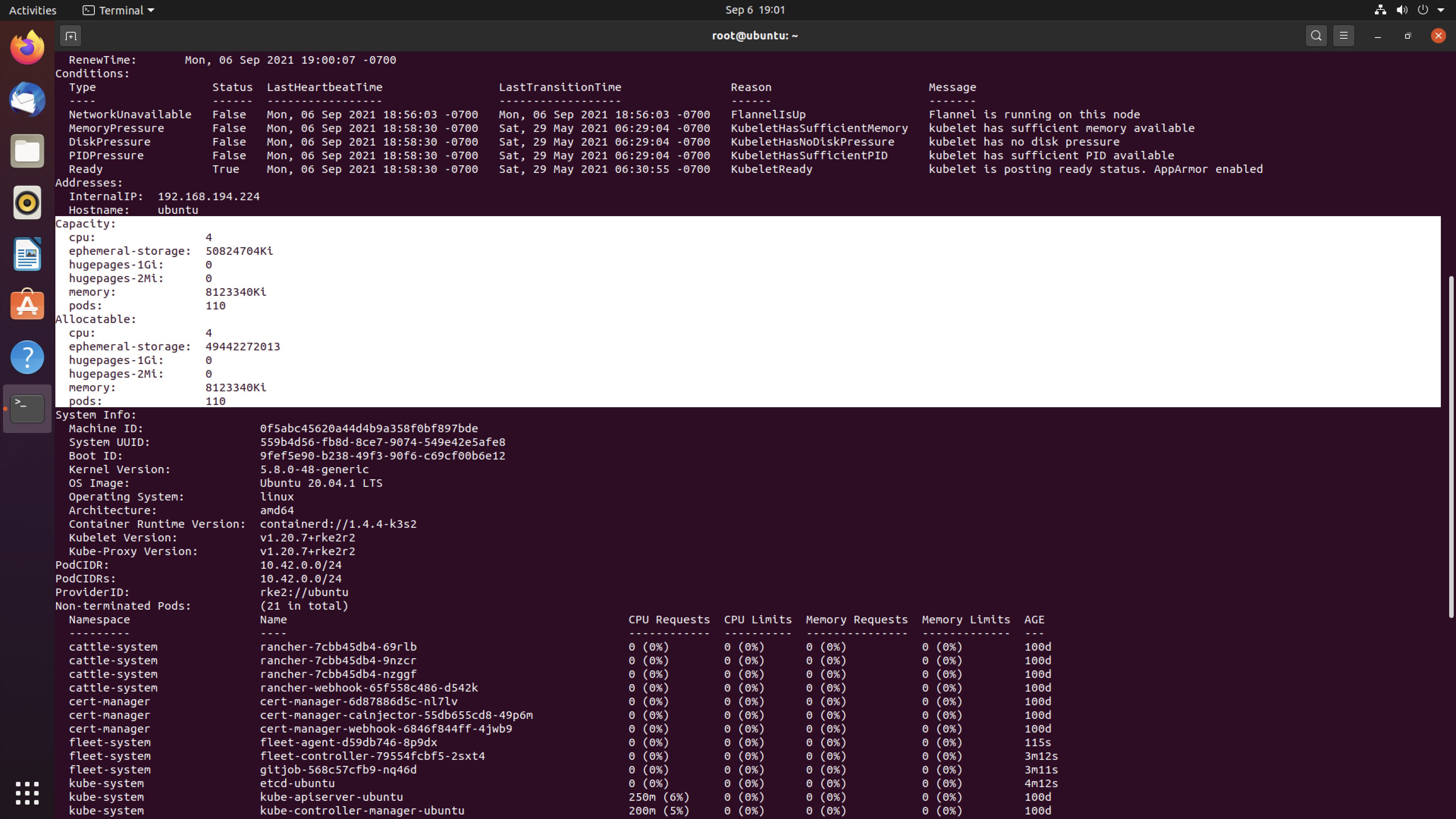The height and width of the screenshot is (819, 1456).
Task: Select the Terminal icon in the dock
Action: tap(27, 408)
